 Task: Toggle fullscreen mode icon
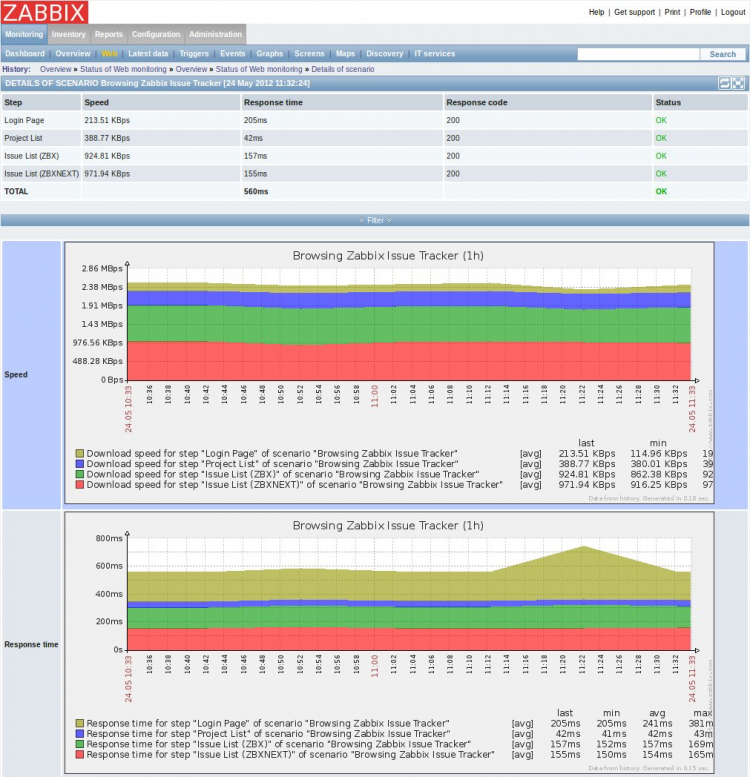[x=738, y=84]
